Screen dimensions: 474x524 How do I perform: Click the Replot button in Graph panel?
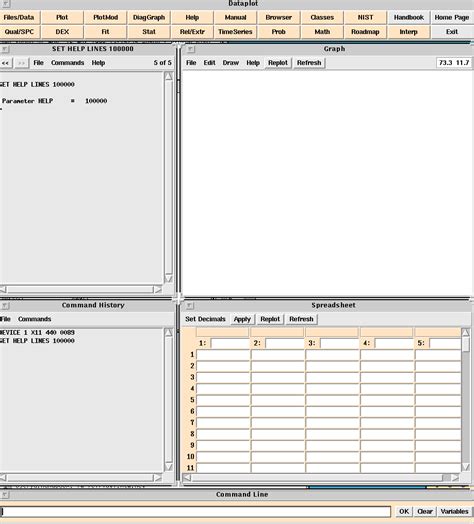(x=278, y=63)
